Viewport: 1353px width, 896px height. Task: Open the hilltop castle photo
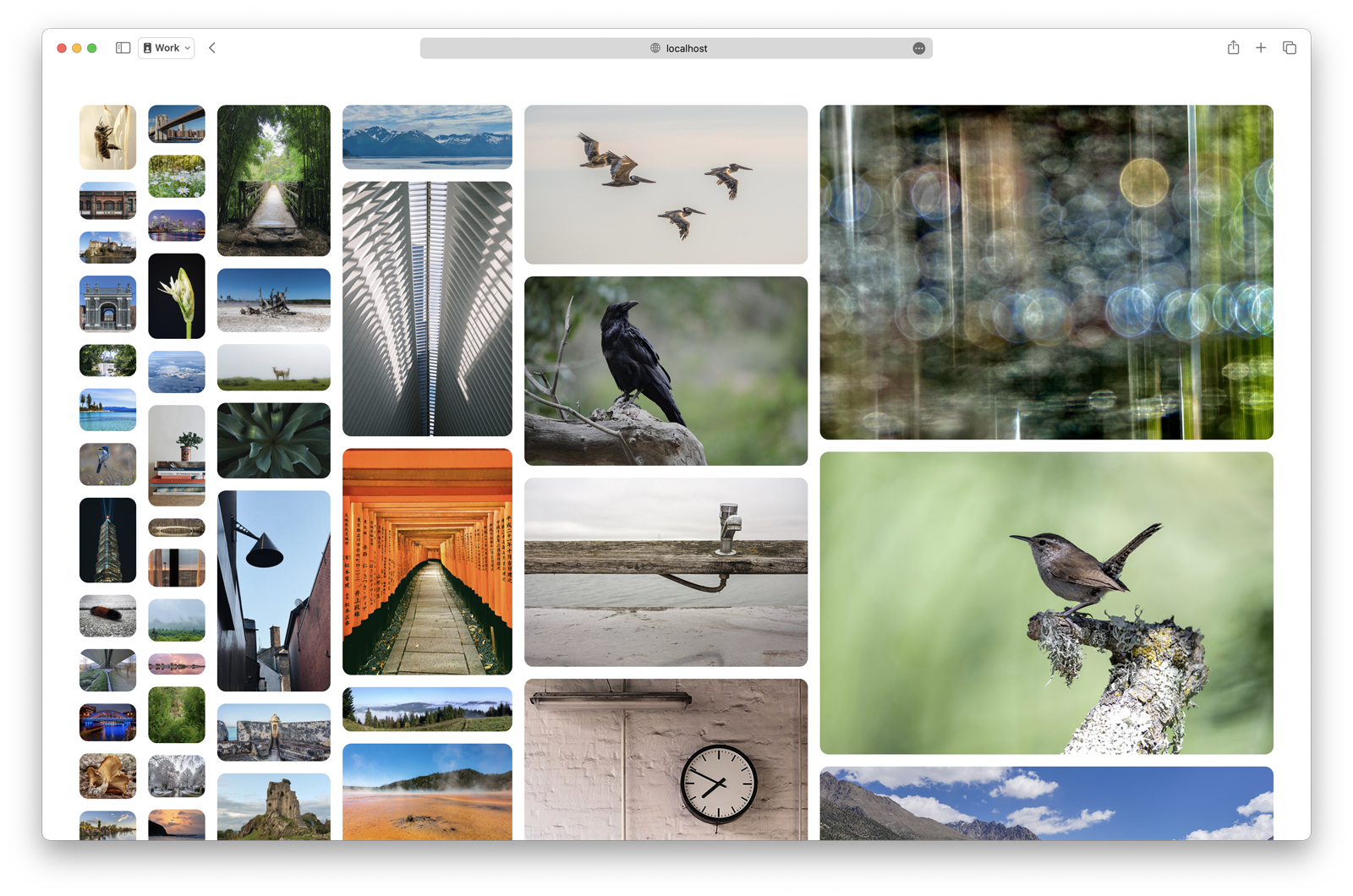tap(107, 248)
